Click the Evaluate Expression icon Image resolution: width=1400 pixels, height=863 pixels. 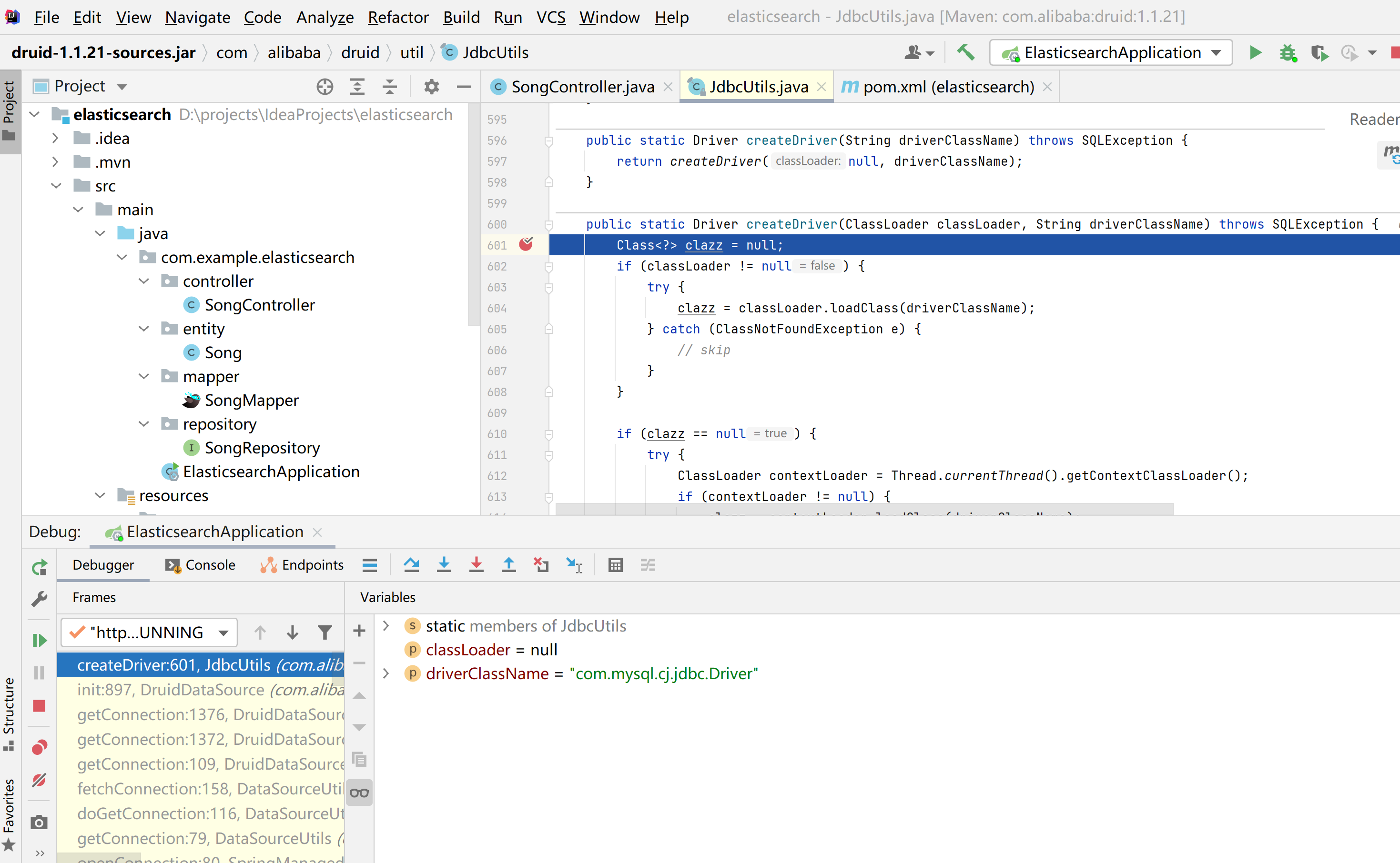pos(614,566)
